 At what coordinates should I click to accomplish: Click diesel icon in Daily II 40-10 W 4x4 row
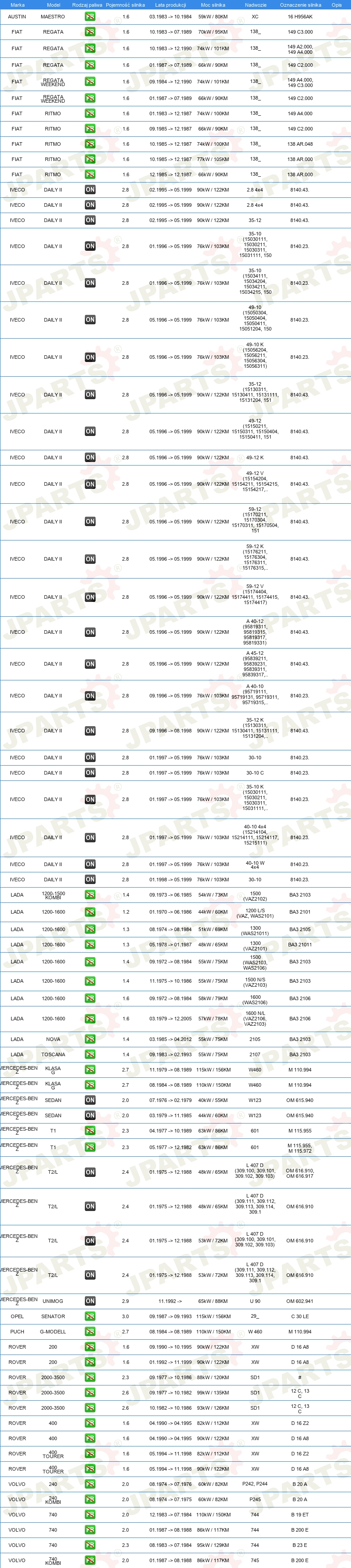click(x=90, y=864)
